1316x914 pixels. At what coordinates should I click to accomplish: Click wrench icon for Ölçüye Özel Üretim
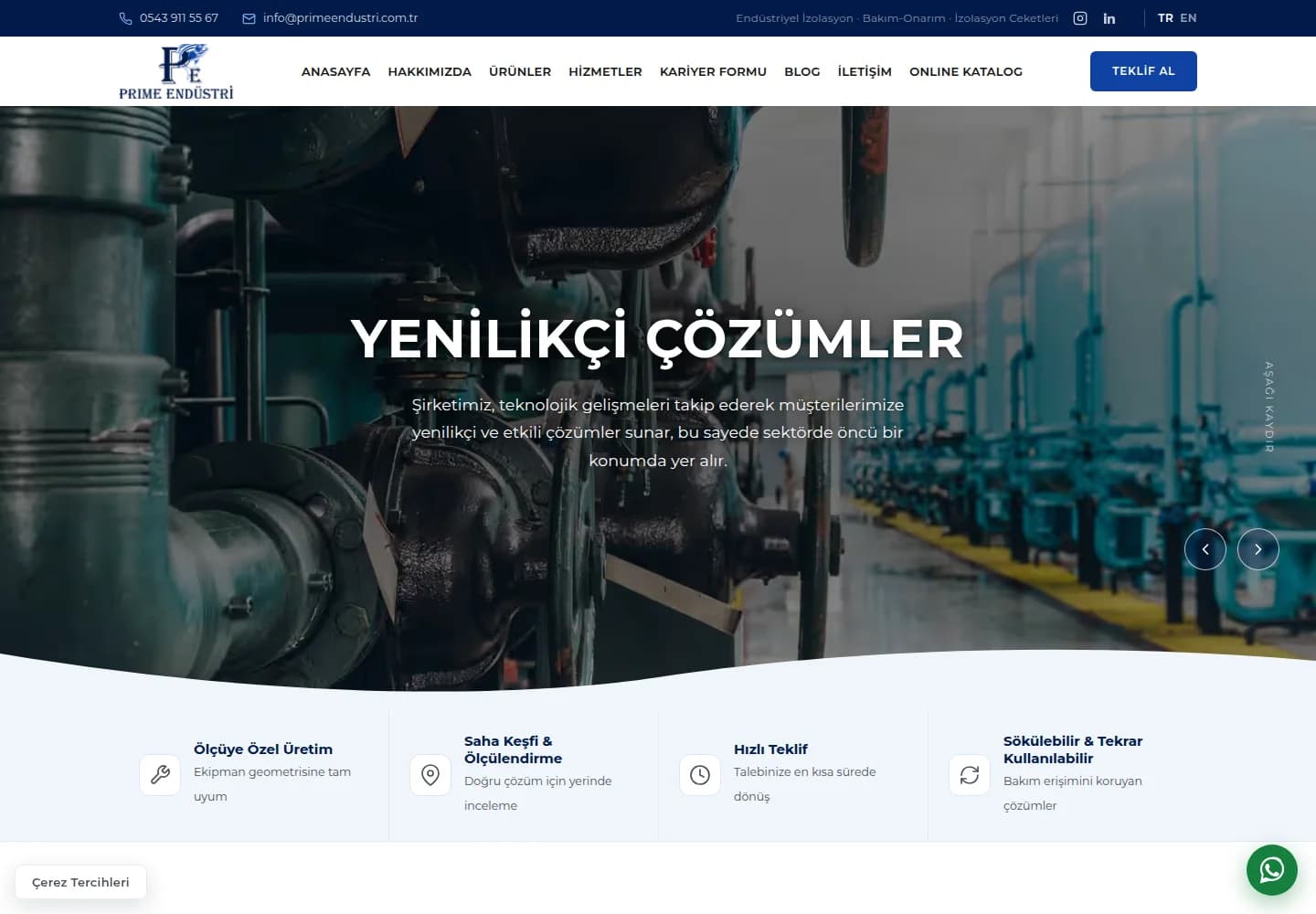click(x=160, y=775)
